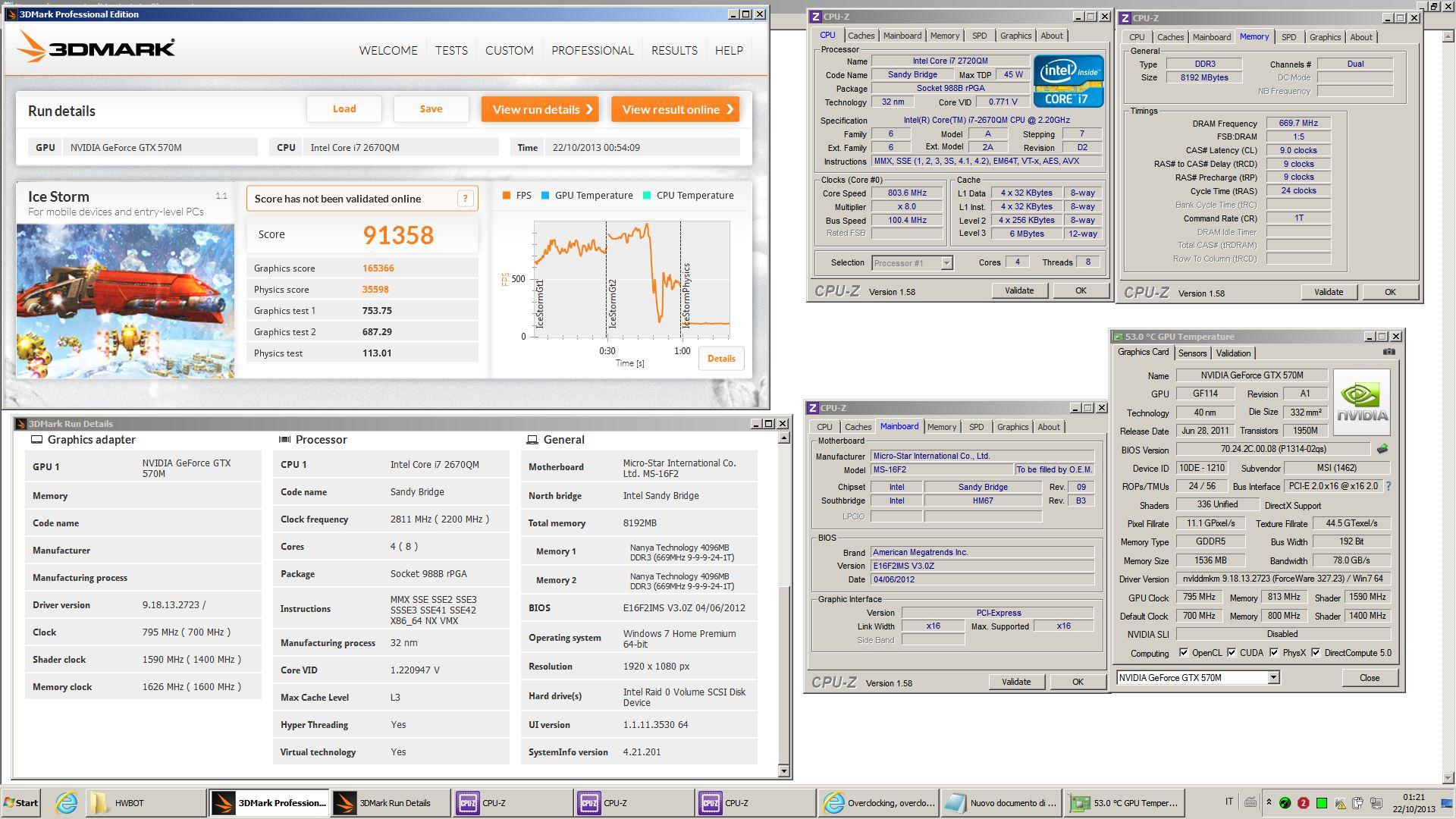This screenshot has width=1456, height=819.
Task: Open the PROFESSIONAL menu in 3DMark
Action: 592,50
